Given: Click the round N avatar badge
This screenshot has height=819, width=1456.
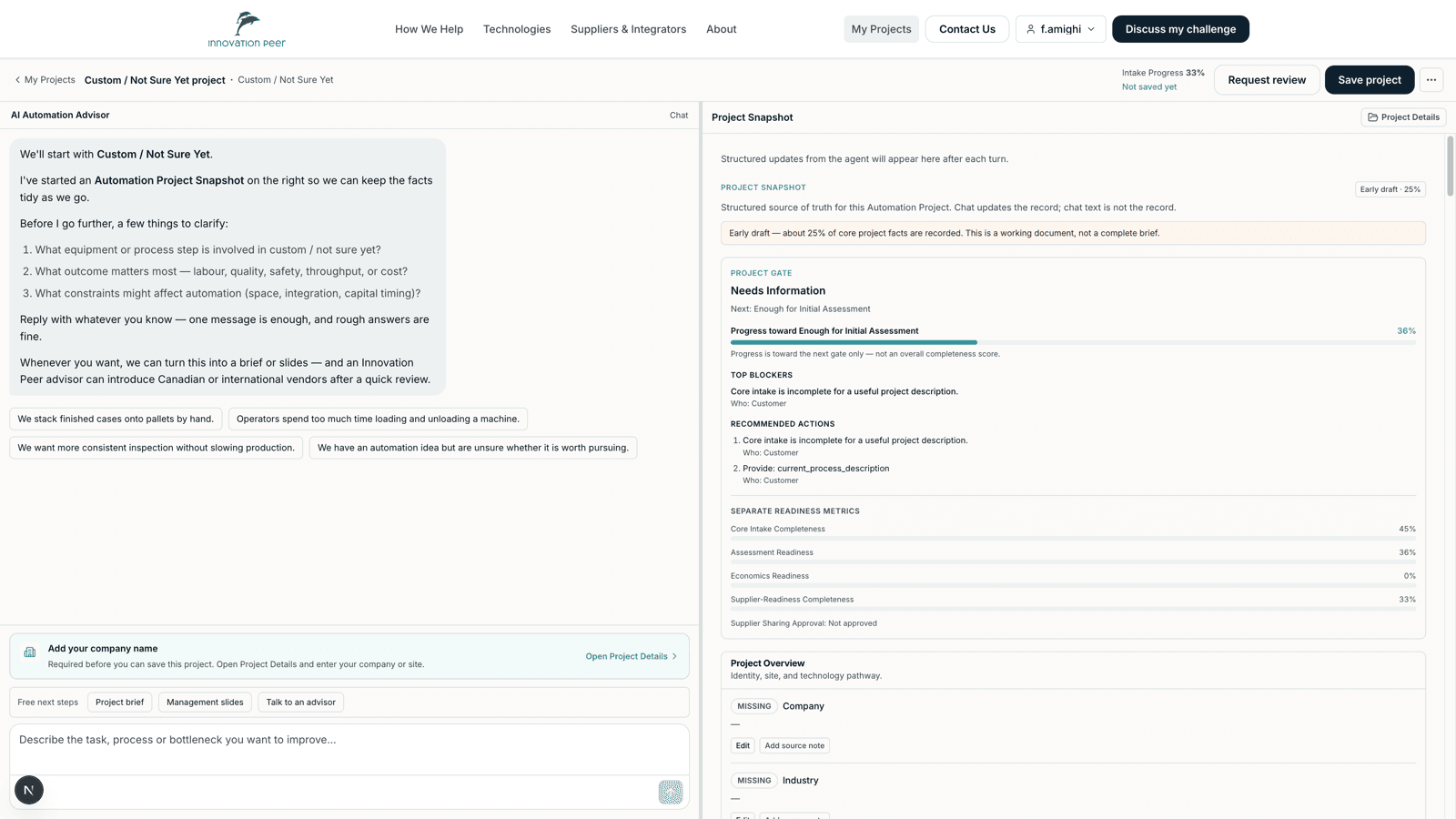Looking at the screenshot, I should pyautogui.click(x=29, y=790).
